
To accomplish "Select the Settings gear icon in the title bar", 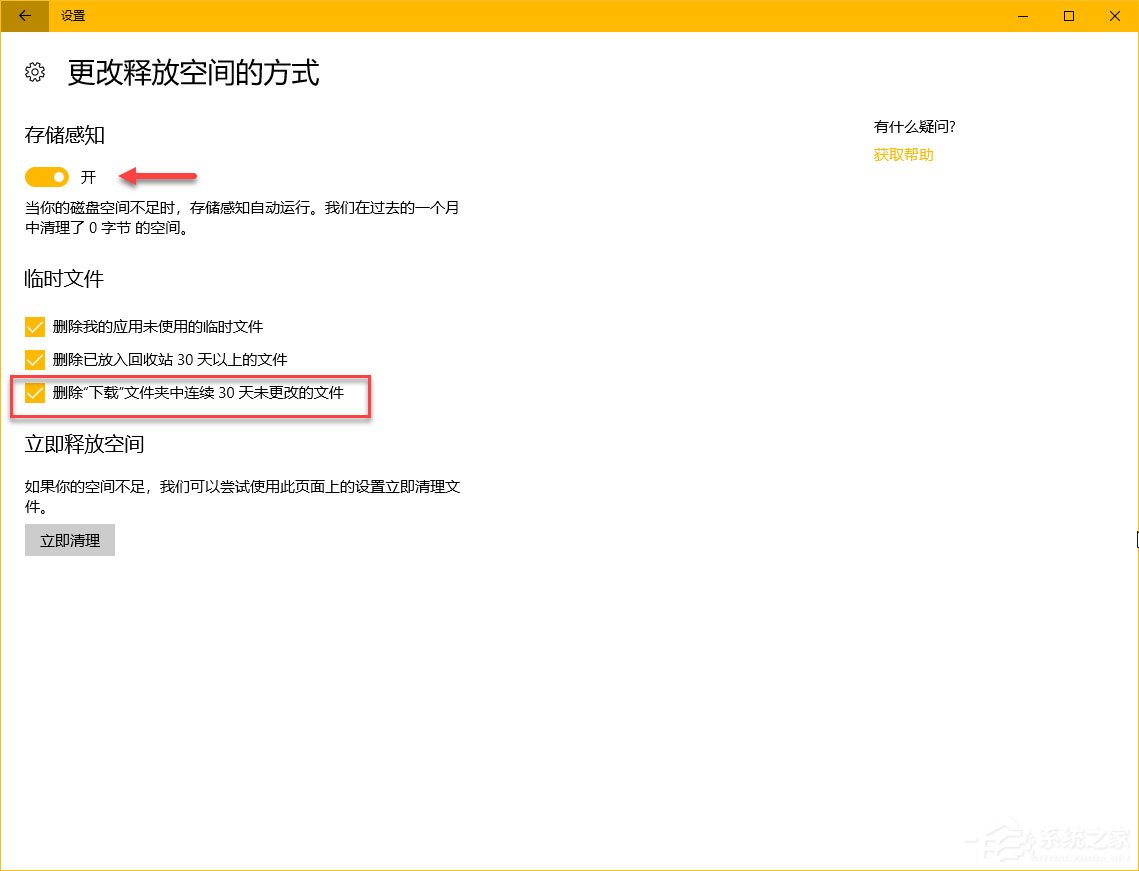I will 35,72.
